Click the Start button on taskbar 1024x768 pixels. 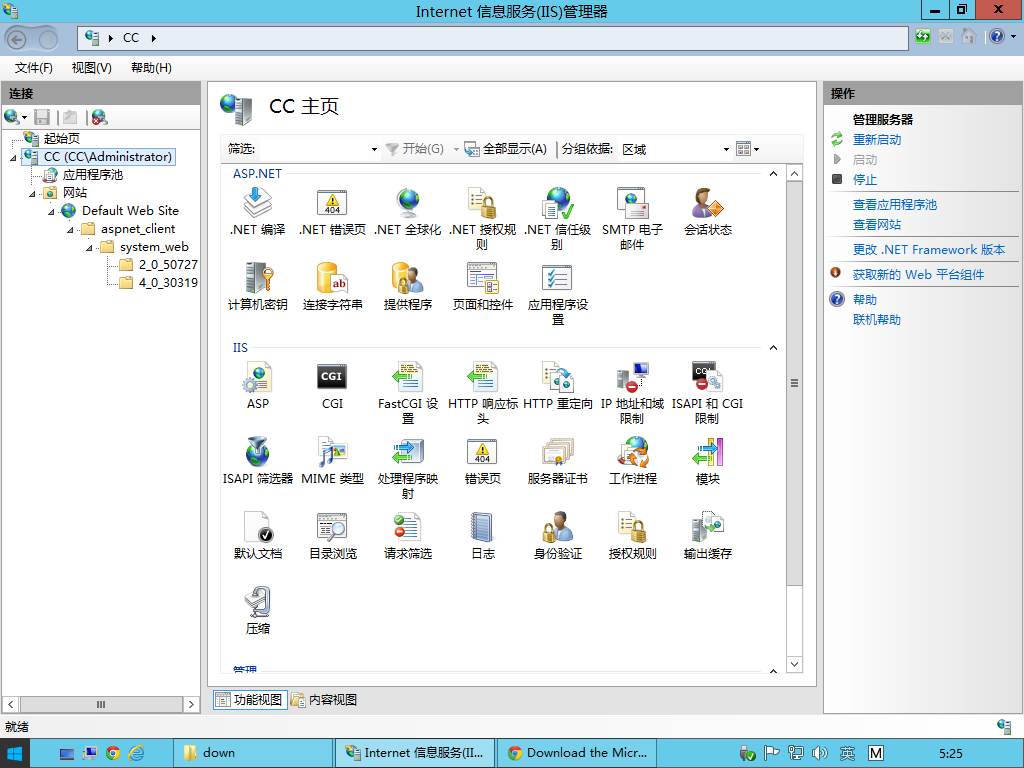pyautogui.click(x=14, y=754)
